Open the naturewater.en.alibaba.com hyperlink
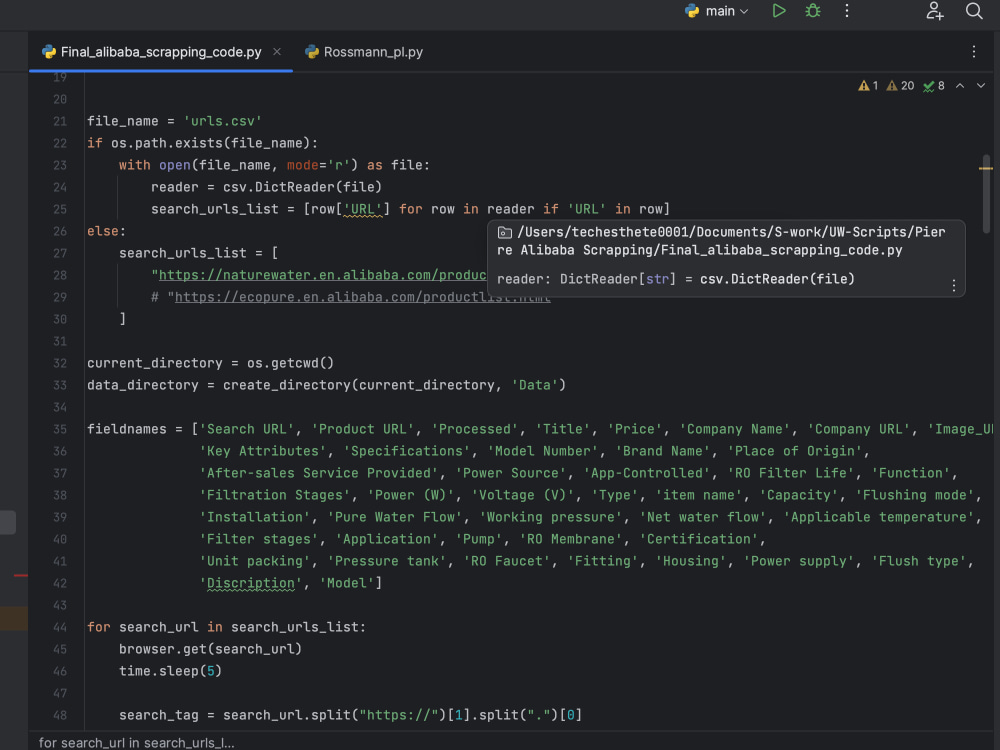Viewport: 1000px width, 750px height. coord(300,274)
